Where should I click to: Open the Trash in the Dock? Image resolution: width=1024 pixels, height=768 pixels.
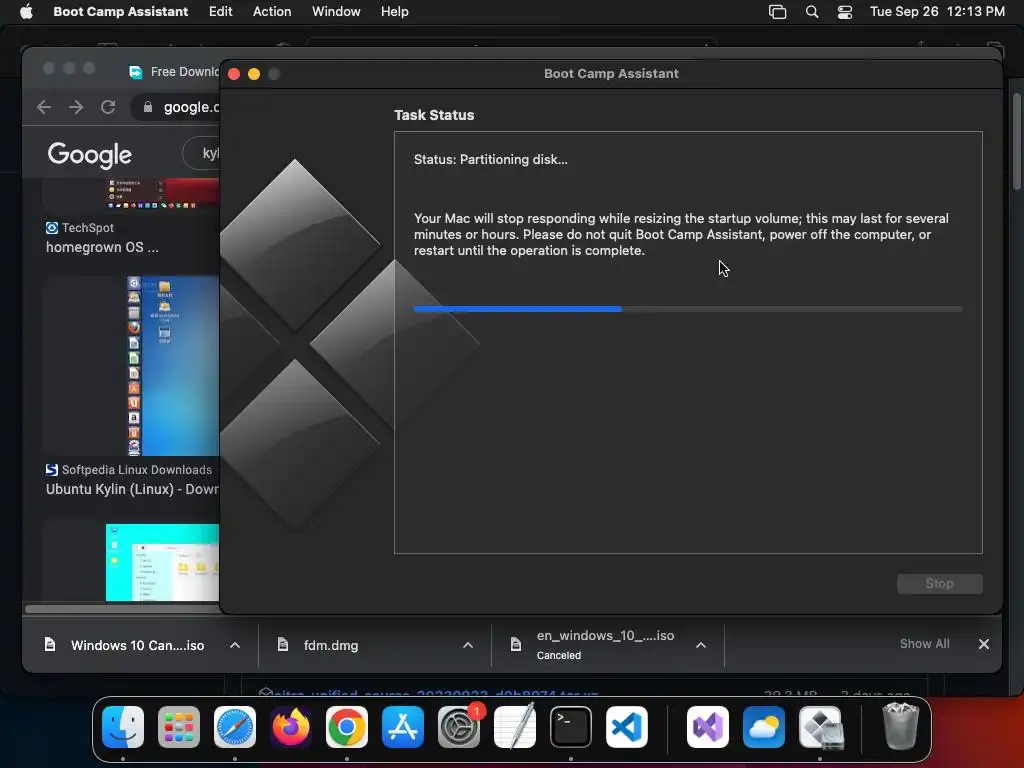(x=901, y=727)
